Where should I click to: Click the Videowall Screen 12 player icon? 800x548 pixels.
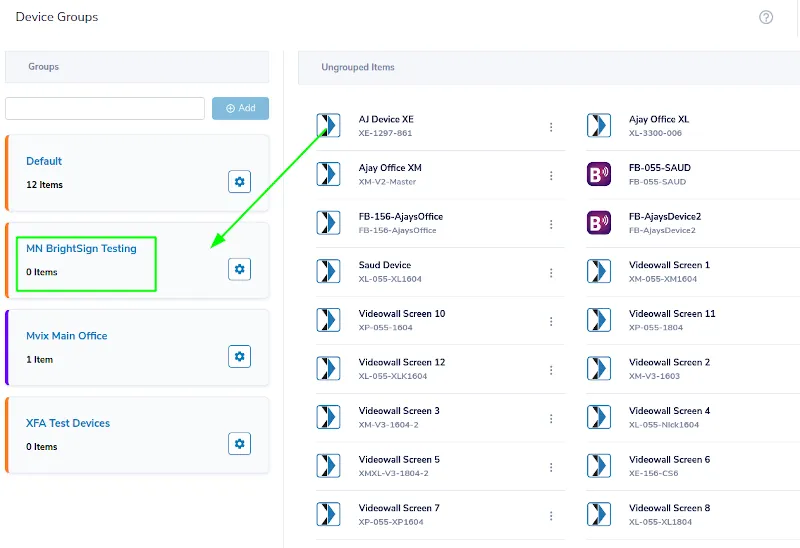pyautogui.click(x=328, y=368)
